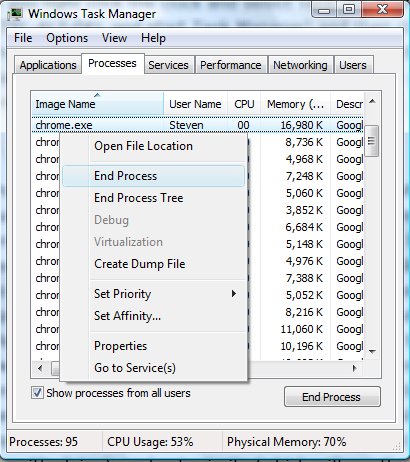Click the vertical scrollbar down arrow
410x462 pixels.
(372, 351)
